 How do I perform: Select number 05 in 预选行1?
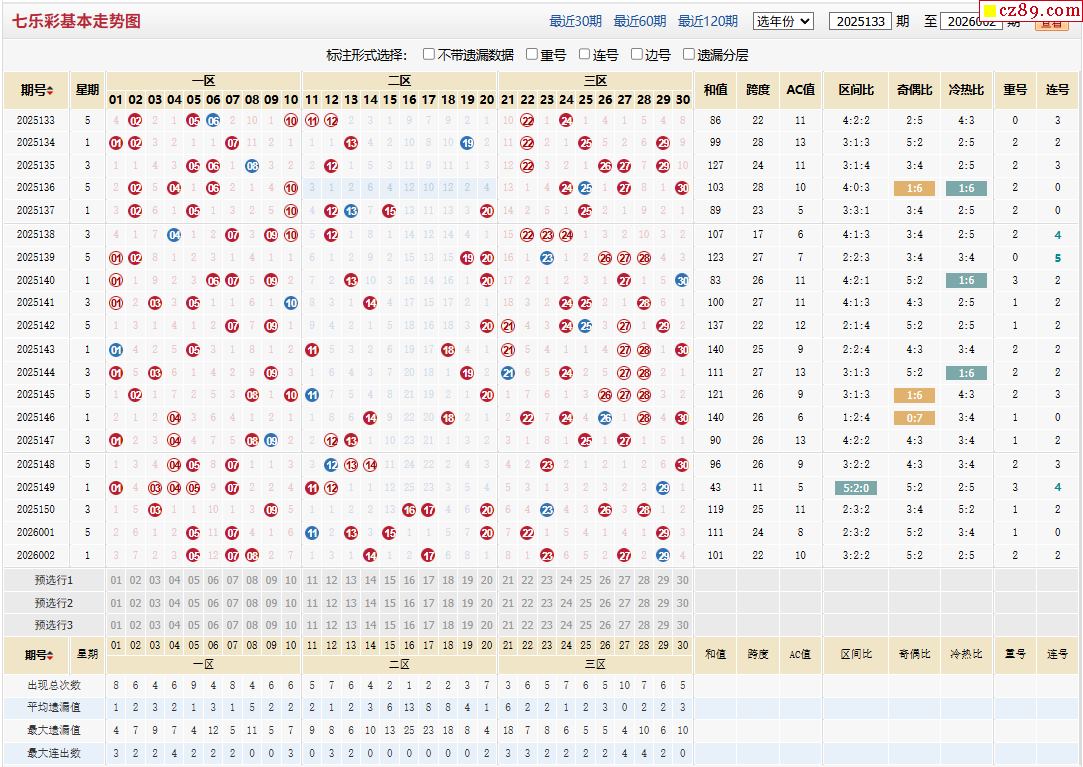point(194,580)
